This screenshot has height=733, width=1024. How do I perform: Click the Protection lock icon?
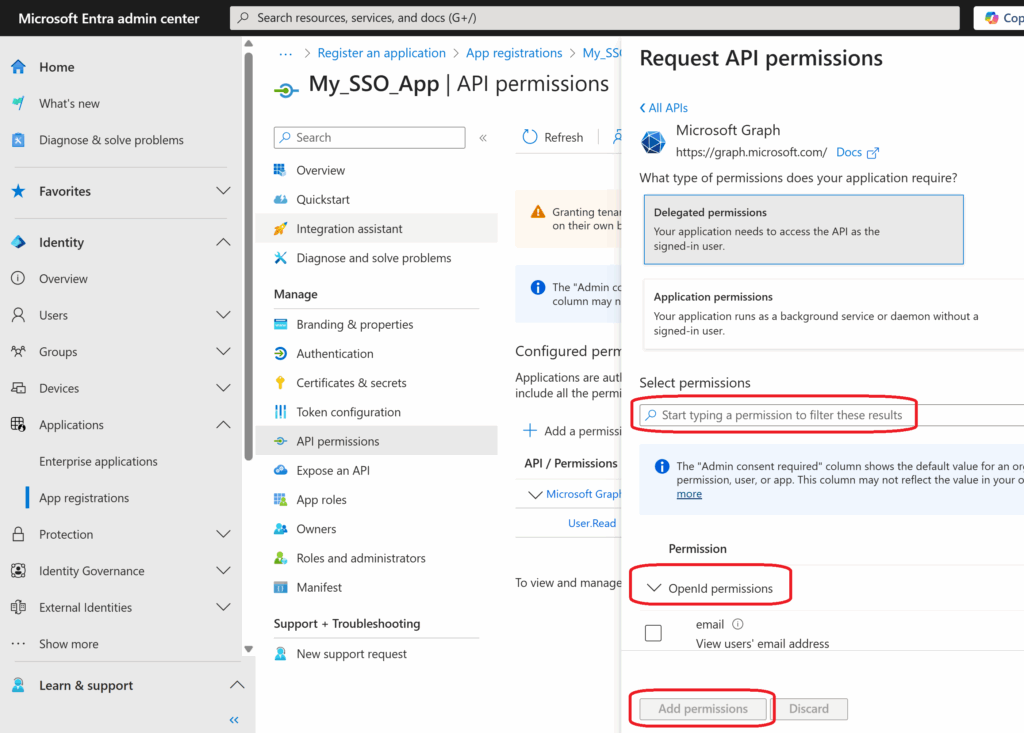[18, 534]
